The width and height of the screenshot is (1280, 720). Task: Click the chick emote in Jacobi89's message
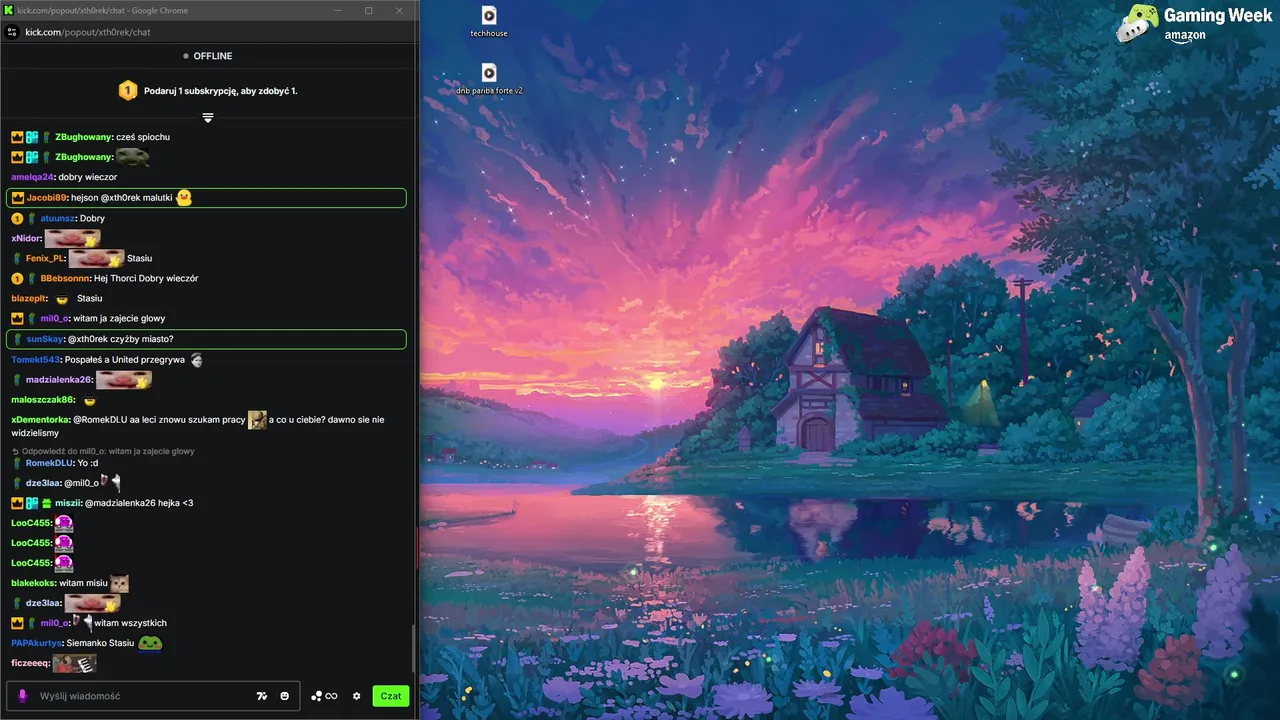(x=184, y=198)
